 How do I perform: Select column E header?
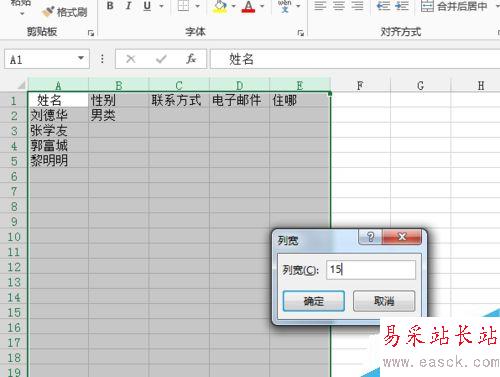[300, 85]
